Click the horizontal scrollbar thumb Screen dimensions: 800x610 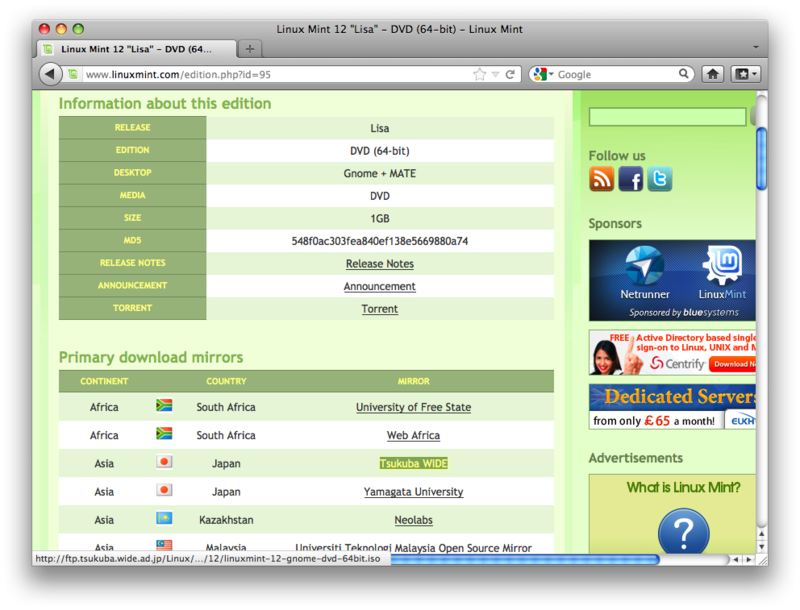525,560
